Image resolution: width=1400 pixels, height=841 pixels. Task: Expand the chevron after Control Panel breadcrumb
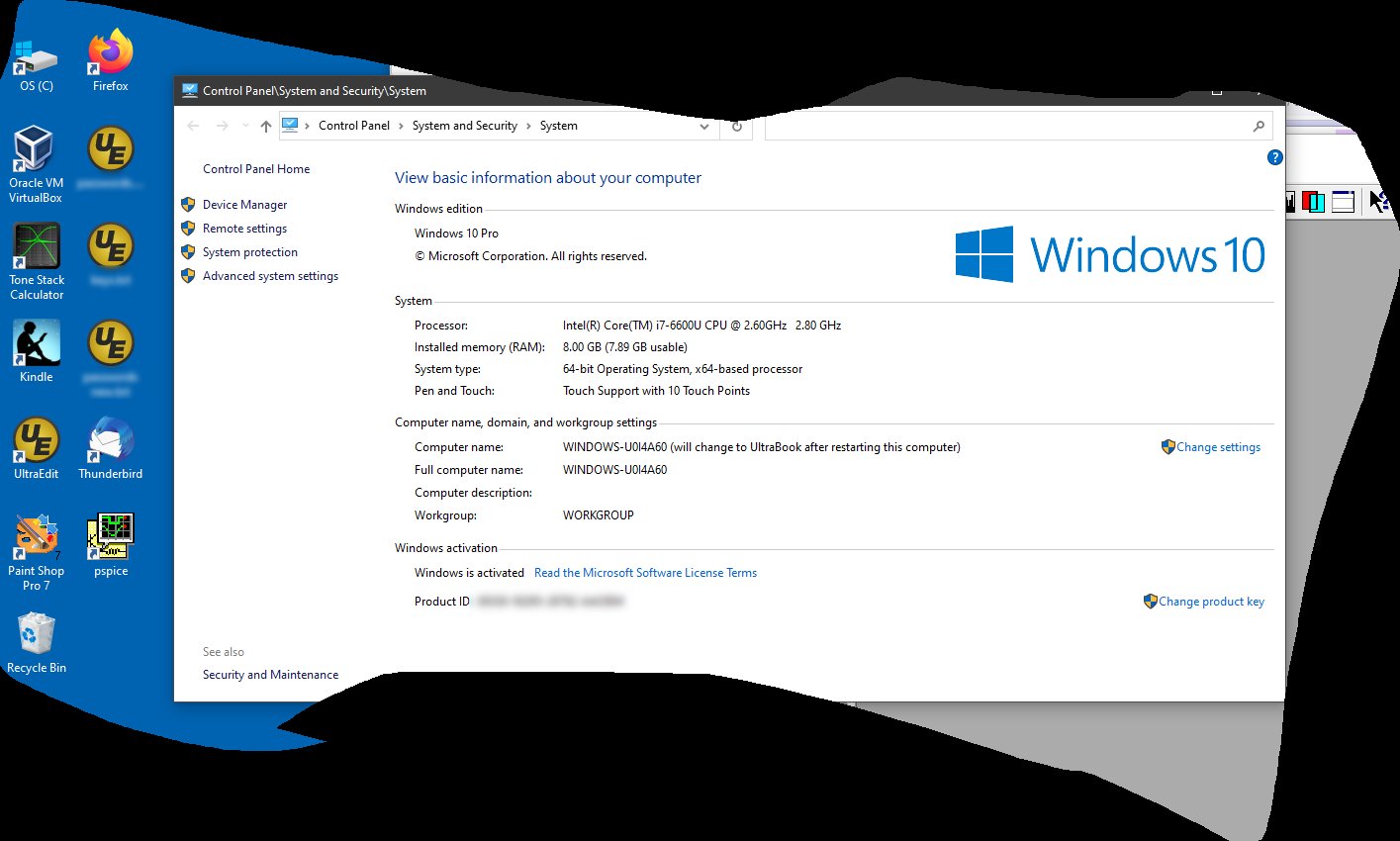point(401,126)
